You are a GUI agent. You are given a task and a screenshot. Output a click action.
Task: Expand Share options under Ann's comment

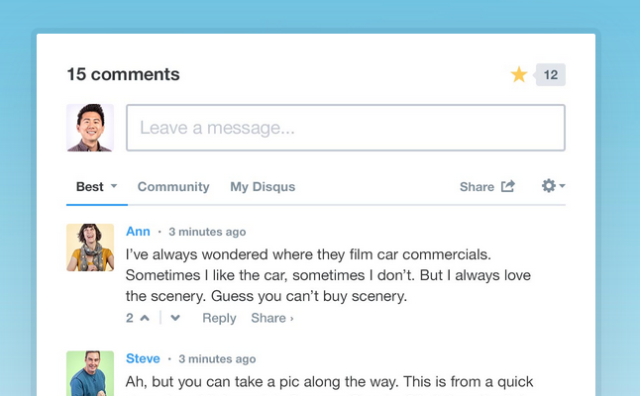click(272, 318)
